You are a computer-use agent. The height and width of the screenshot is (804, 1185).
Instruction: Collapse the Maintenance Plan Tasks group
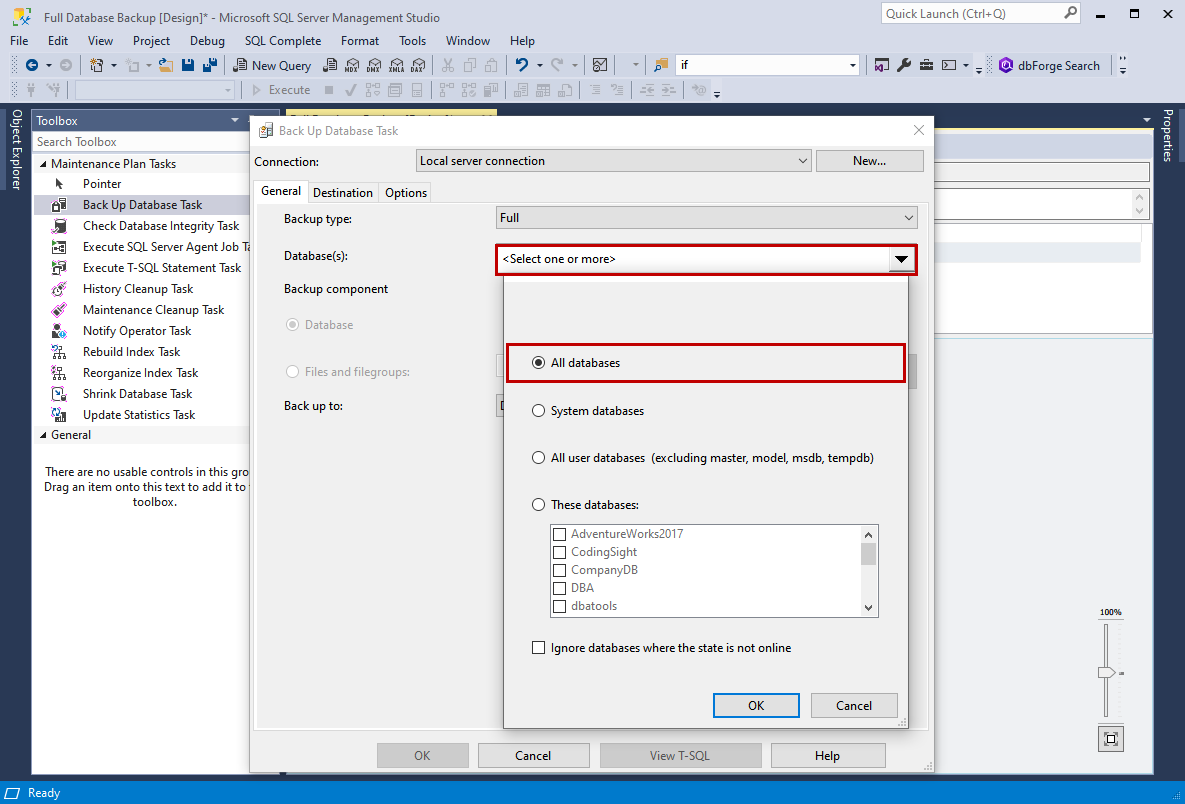43,164
